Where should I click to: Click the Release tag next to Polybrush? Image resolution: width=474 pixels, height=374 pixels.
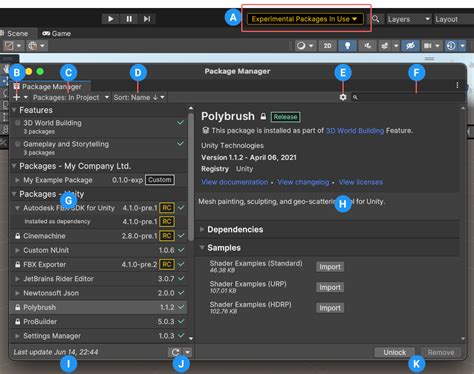[286, 117]
